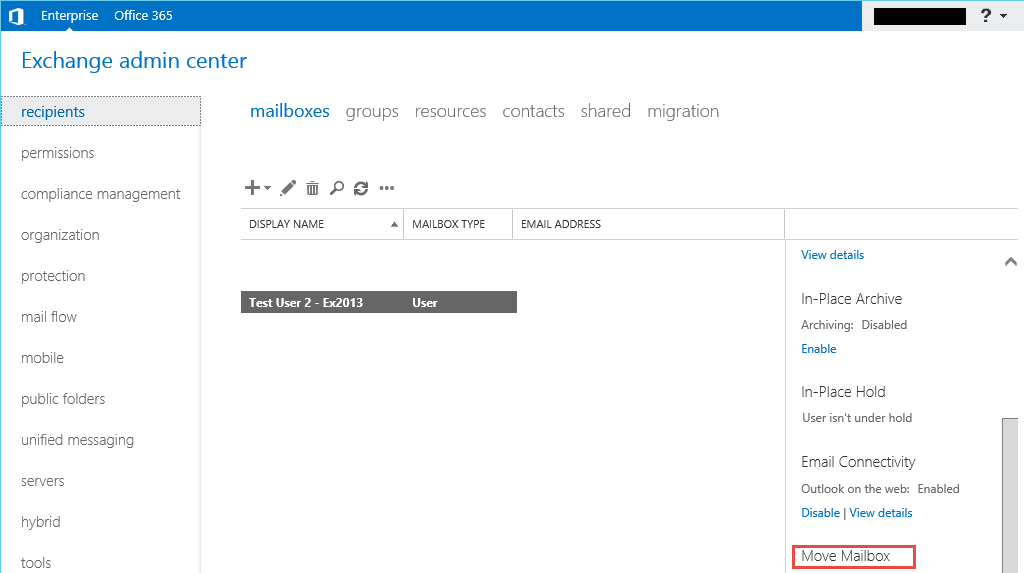
Task: Go to compliance management section
Action: point(101,194)
